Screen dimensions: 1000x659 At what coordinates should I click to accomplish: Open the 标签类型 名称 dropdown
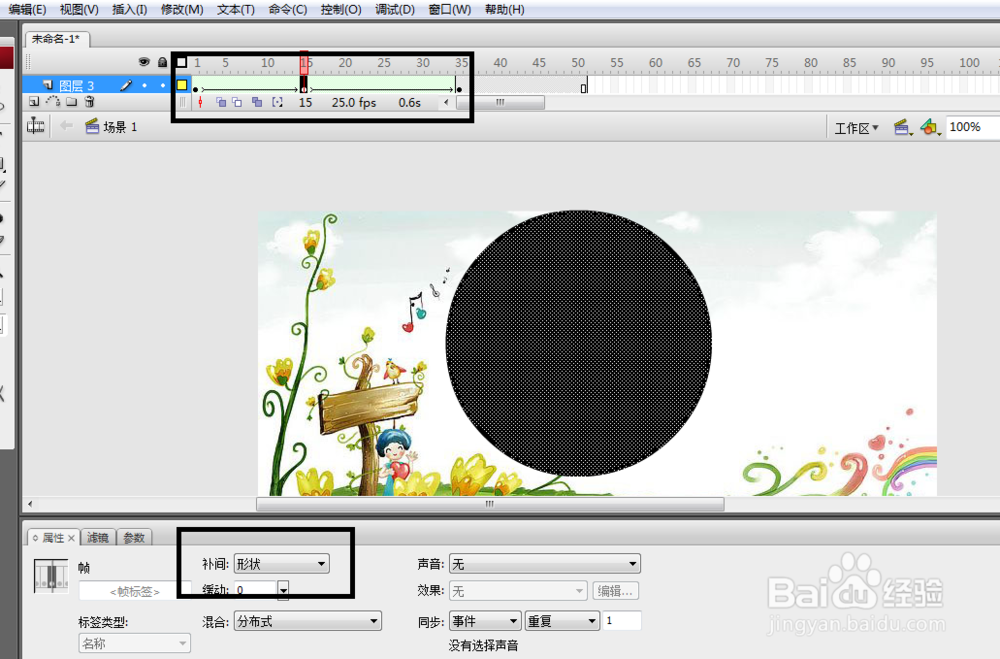(x=135, y=643)
